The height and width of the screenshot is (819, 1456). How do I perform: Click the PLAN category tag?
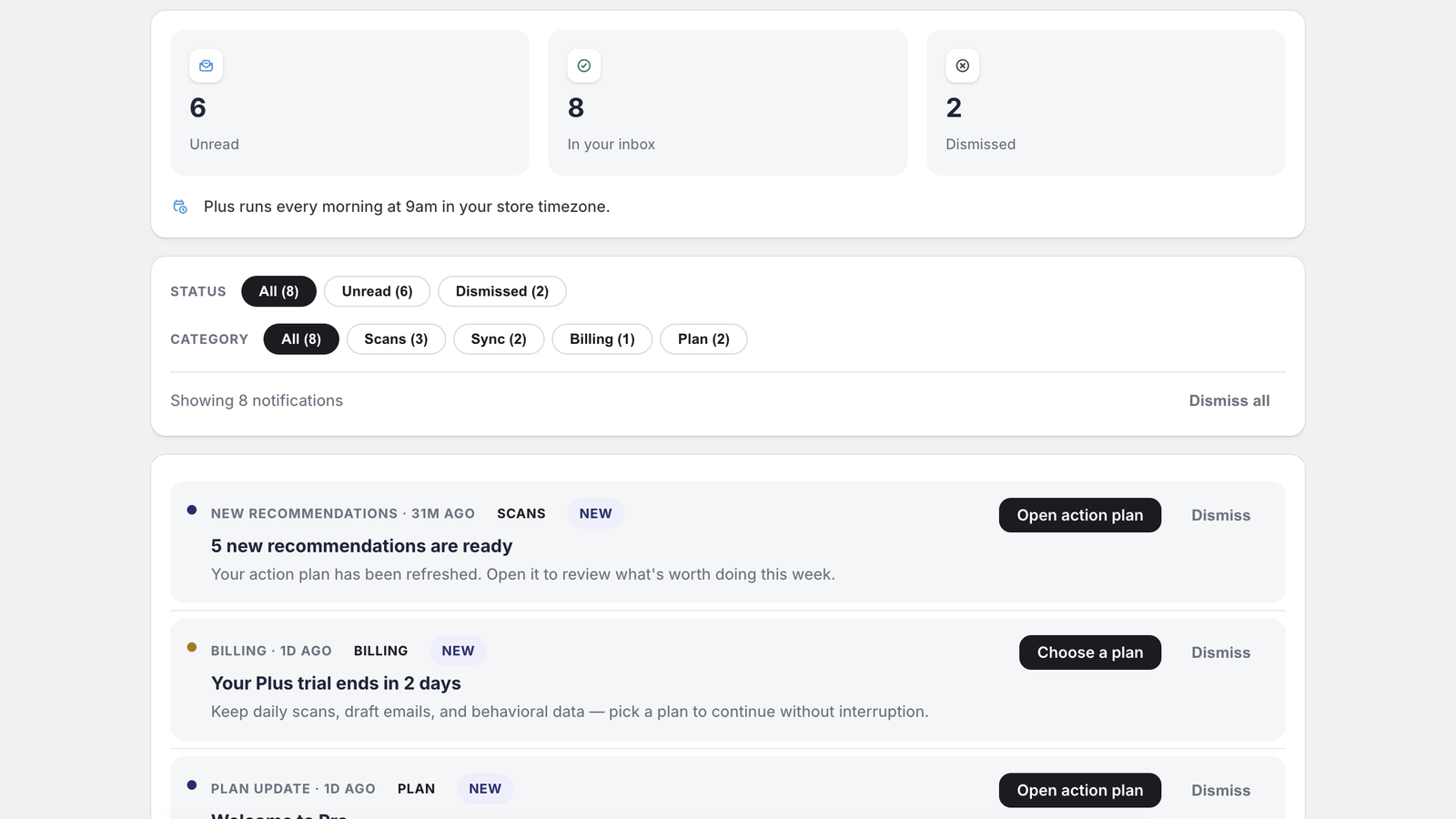coord(416,789)
